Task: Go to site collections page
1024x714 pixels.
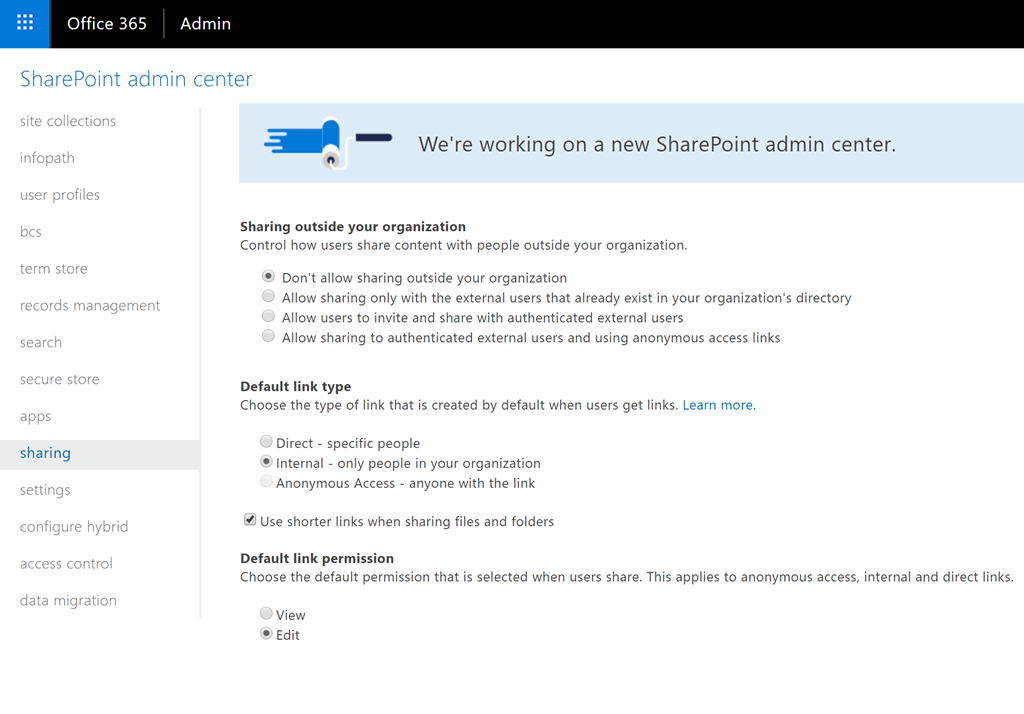Action: (x=68, y=121)
